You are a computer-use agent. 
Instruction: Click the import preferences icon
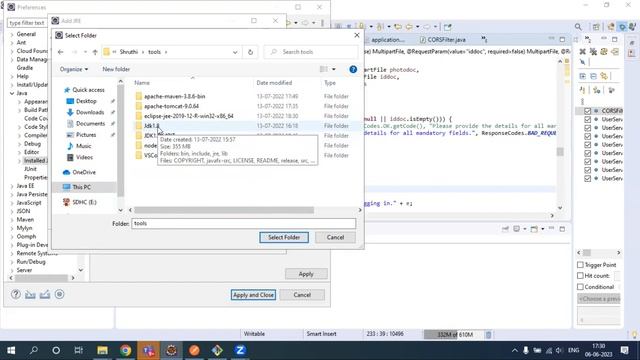(x=30, y=294)
